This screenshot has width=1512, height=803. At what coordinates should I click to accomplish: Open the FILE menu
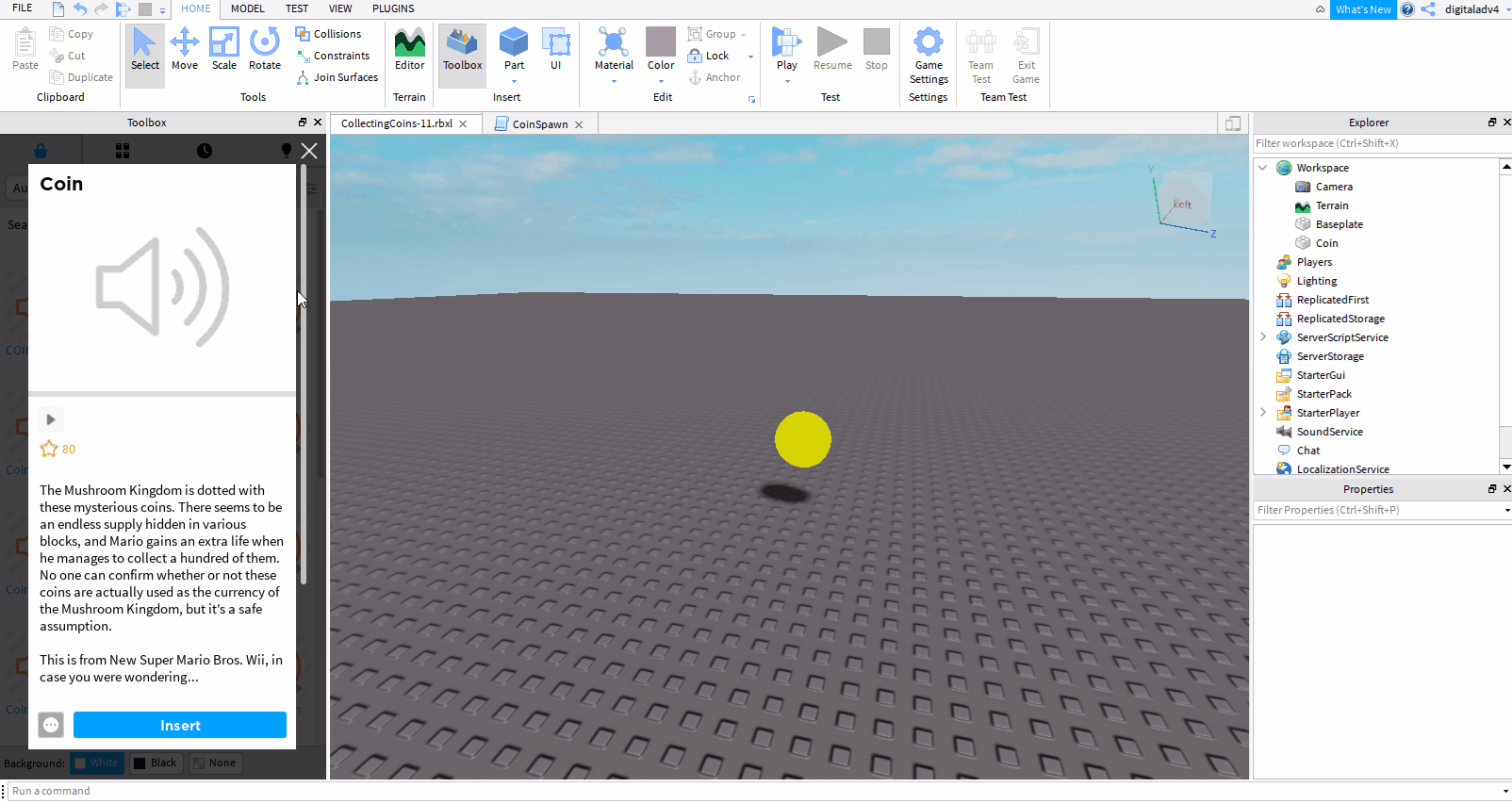[x=23, y=8]
